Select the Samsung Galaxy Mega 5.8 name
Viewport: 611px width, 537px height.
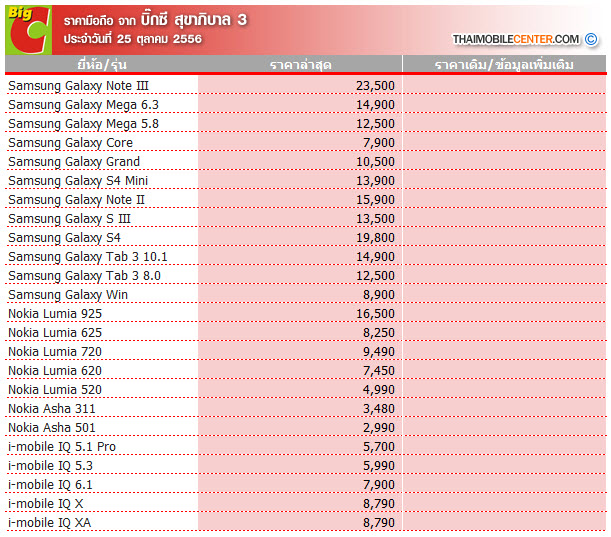83,124
